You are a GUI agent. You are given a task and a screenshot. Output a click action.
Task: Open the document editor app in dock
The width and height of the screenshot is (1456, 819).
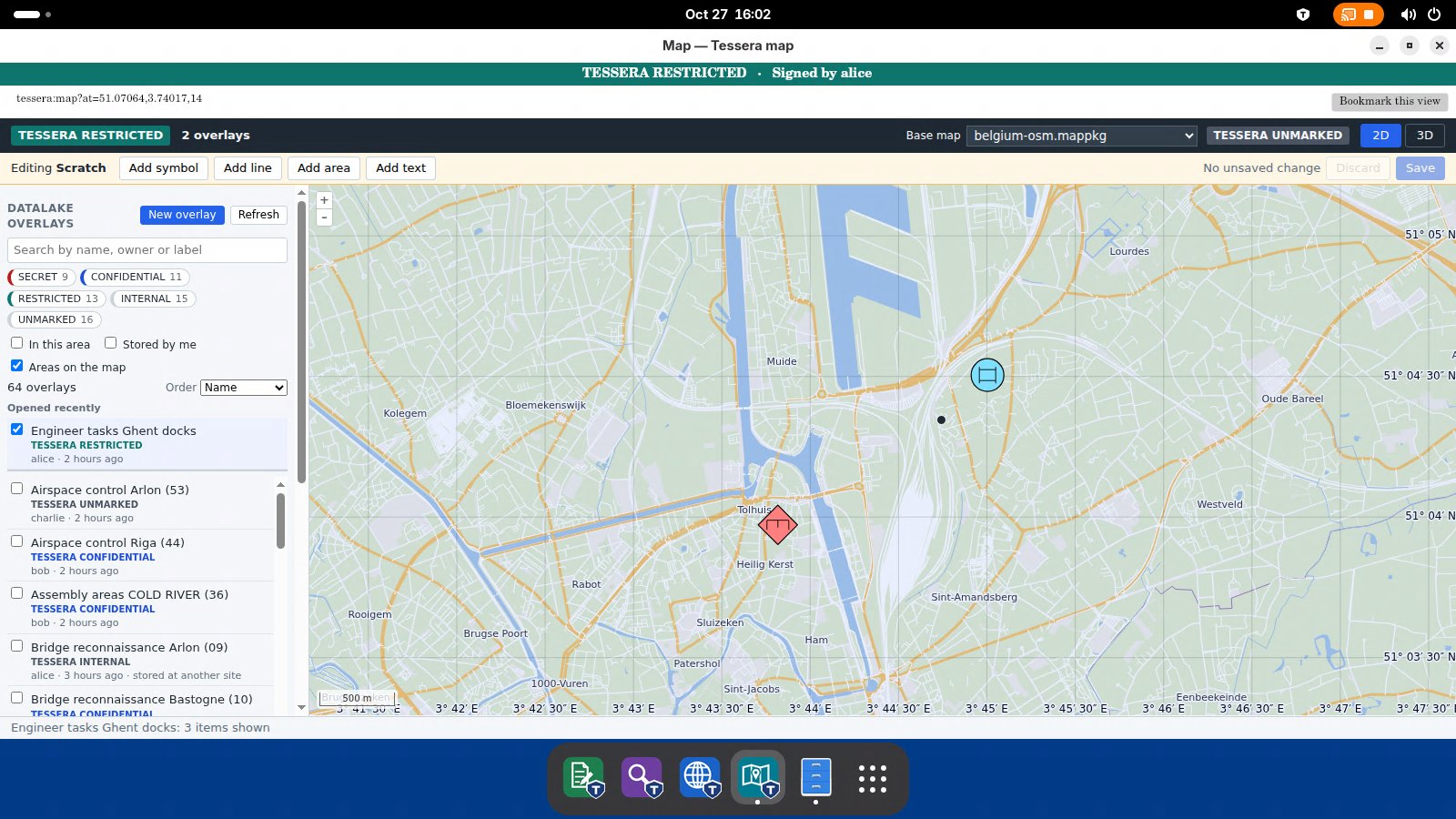tap(583, 778)
